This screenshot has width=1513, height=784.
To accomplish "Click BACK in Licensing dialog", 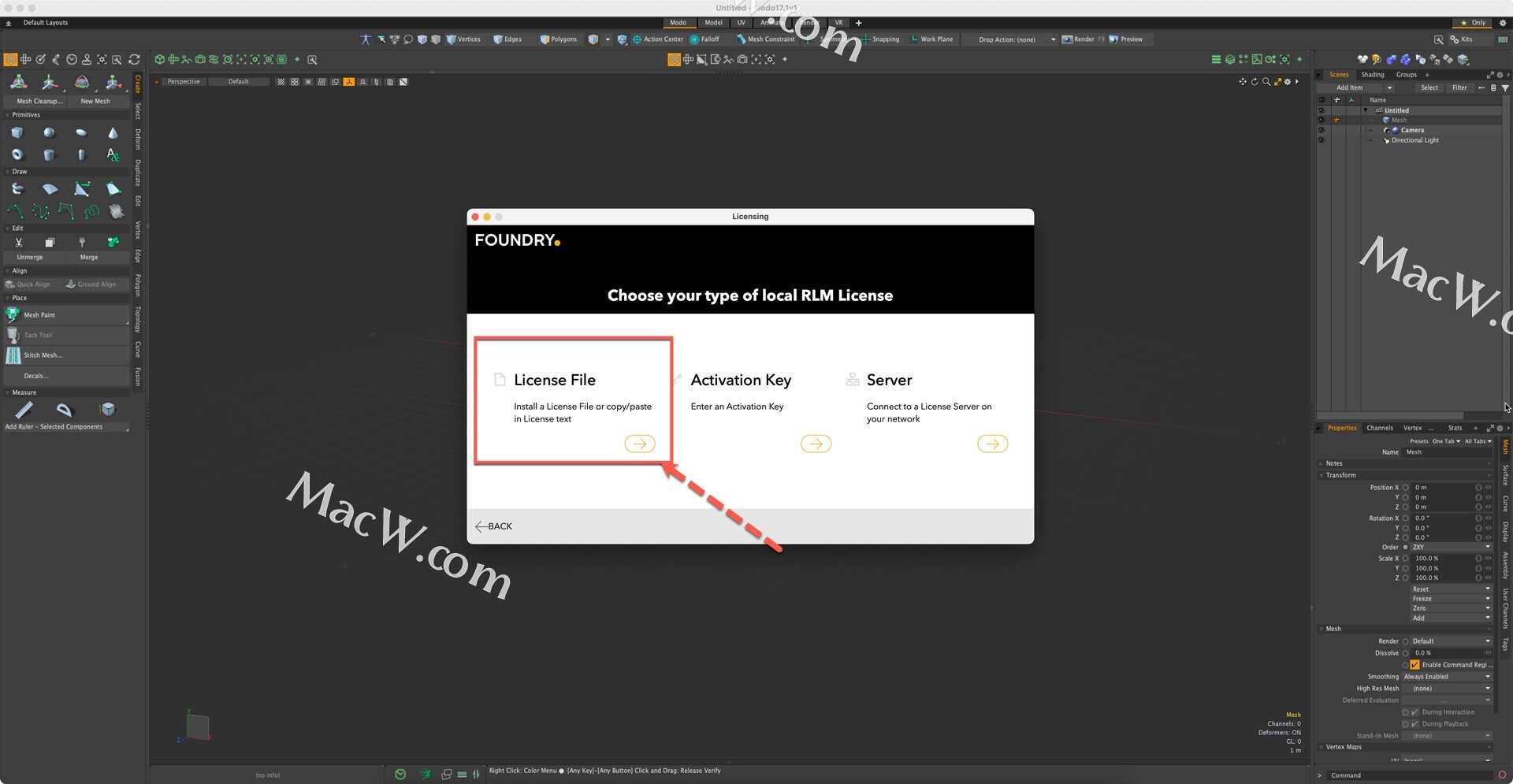I will point(494,526).
